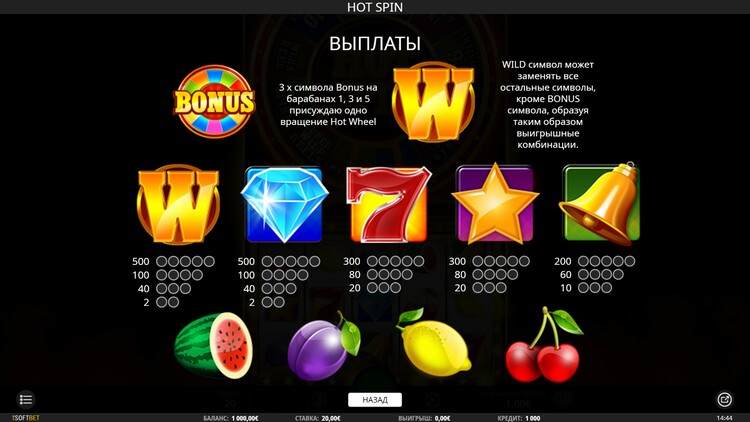Image resolution: width=750 pixels, height=422 pixels.
Task: Click the purple plum symbol
Action: [x=323, y=346]
